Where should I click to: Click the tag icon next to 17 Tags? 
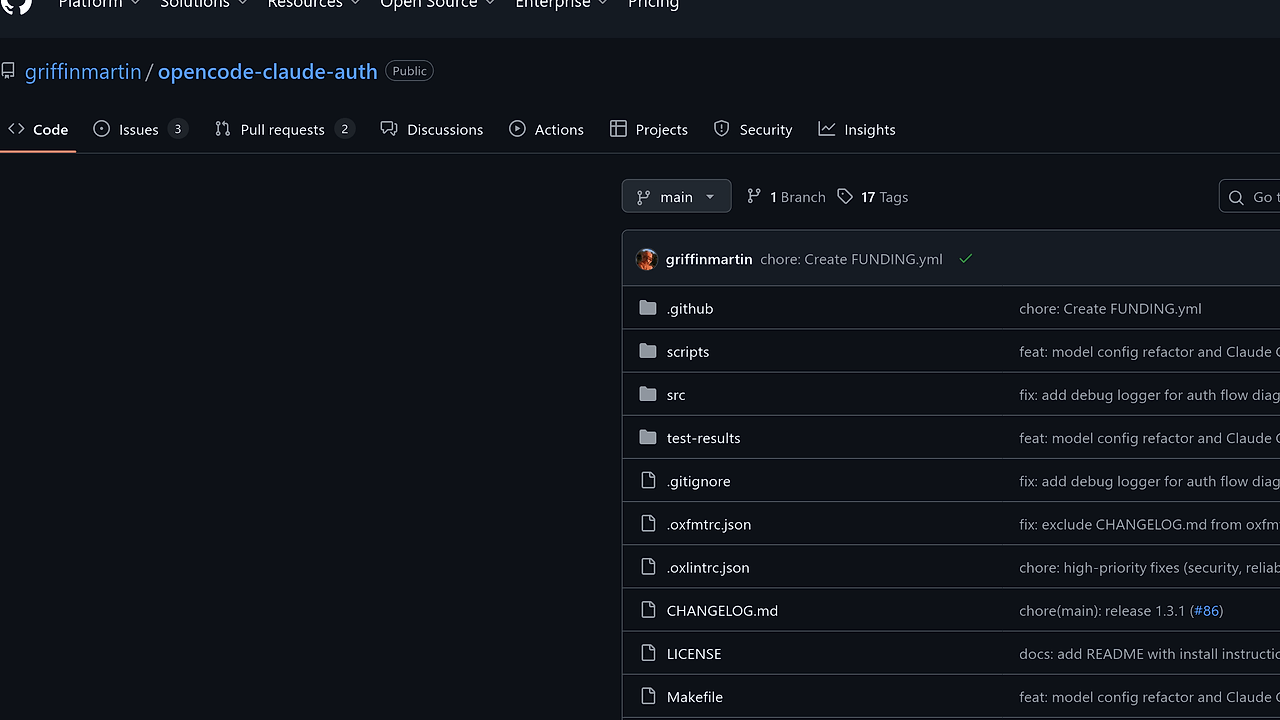(x=845, y=196)
